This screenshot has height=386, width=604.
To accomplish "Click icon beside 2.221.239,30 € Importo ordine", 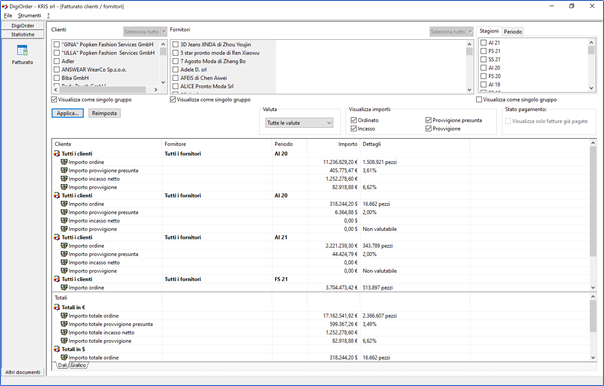I will (64, 246).
